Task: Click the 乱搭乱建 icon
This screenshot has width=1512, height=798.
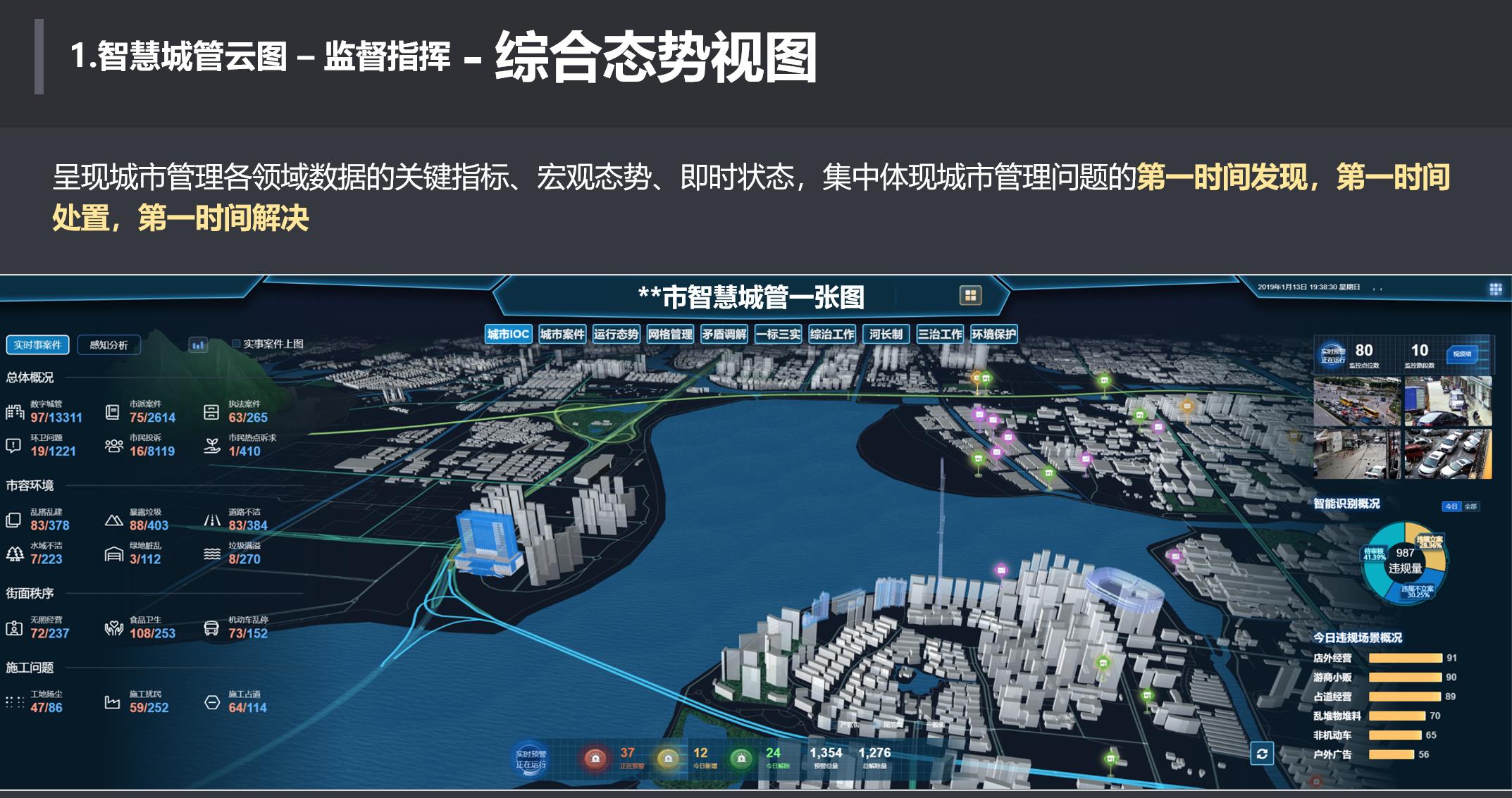Action: pyautogui.click(x=13, y=520)
